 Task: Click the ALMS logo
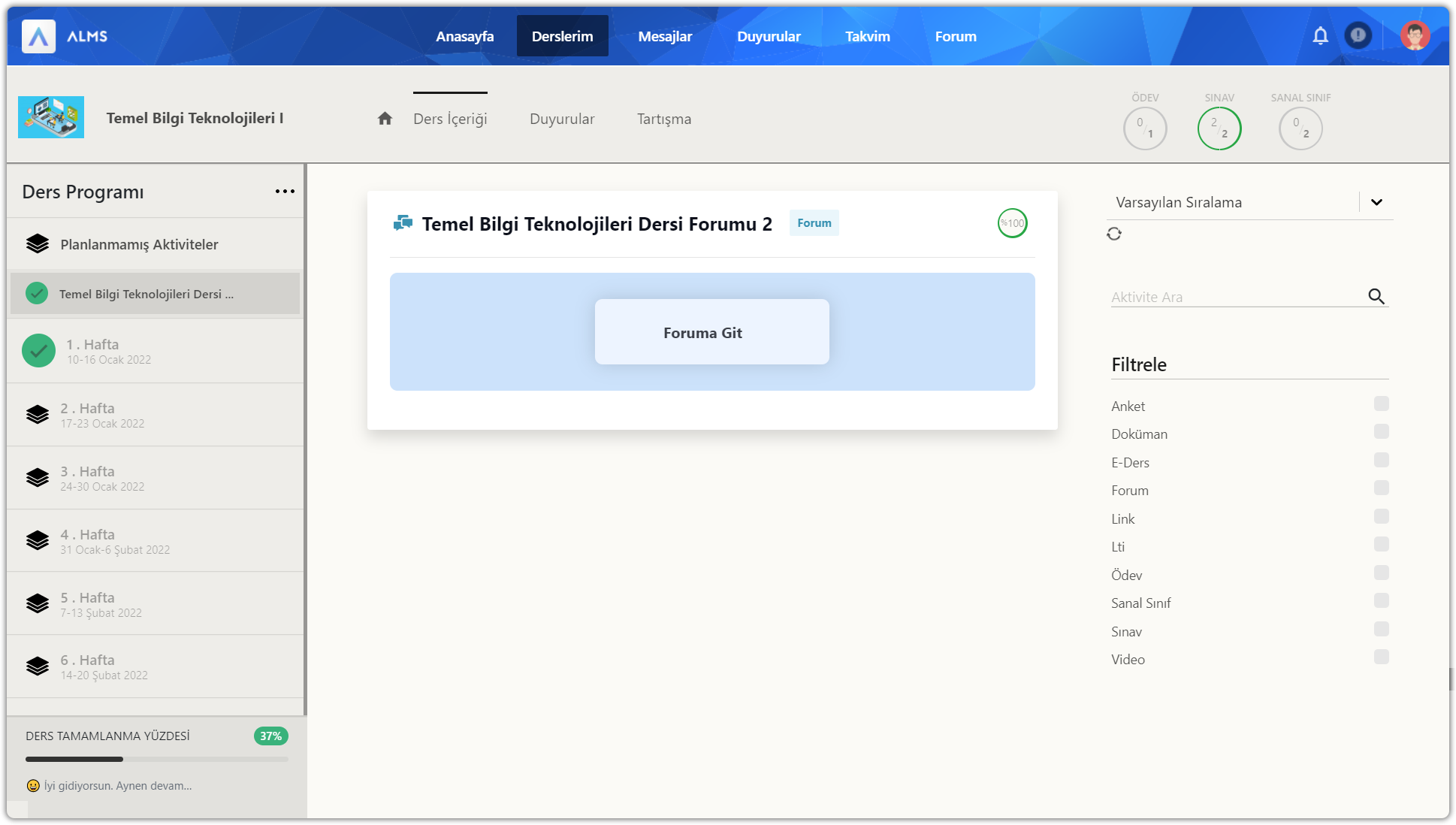coord(38,36)
